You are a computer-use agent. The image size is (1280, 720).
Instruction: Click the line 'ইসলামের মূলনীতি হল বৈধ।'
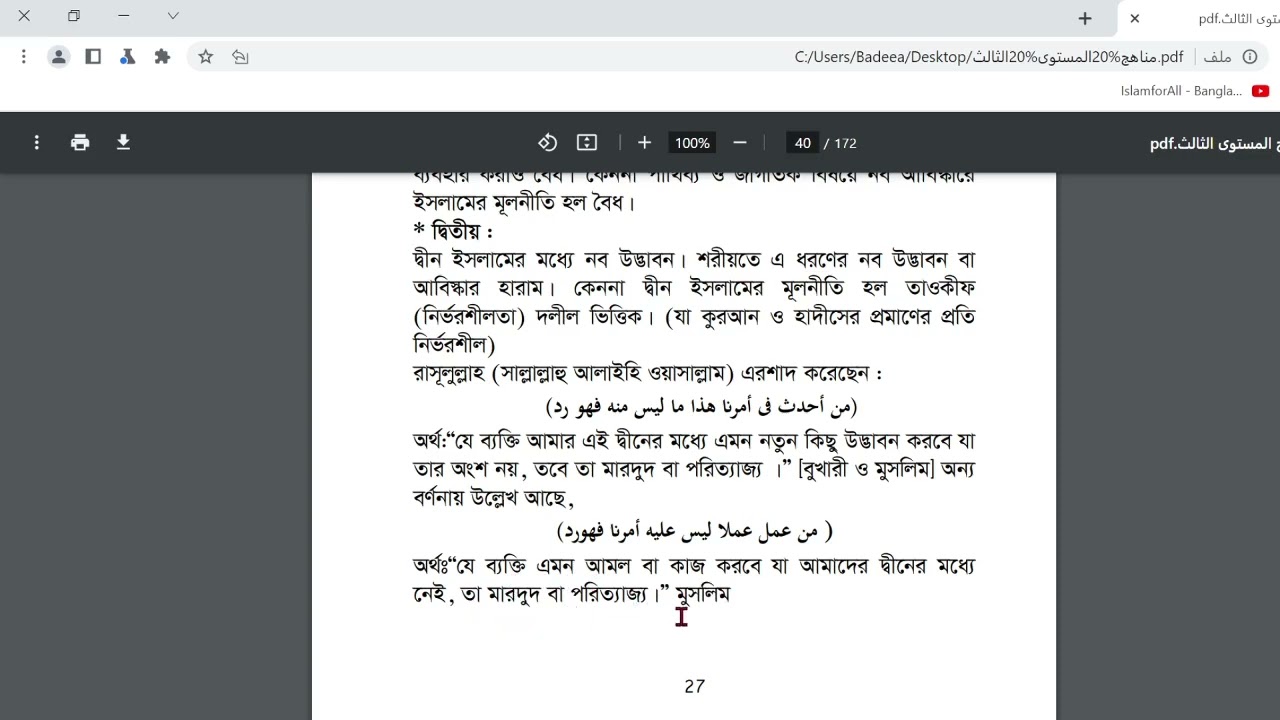tap(525, 203)
